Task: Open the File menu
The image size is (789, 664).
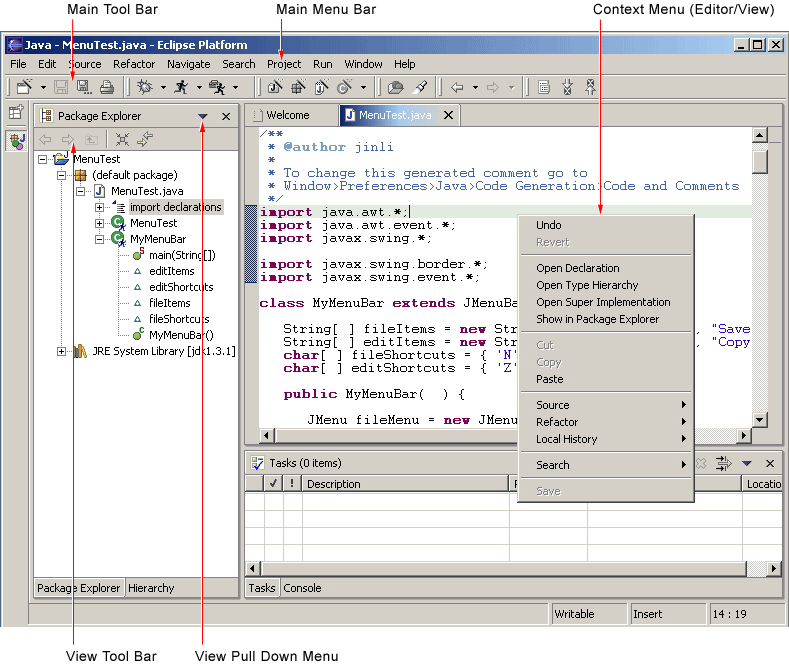Action: 18,64
